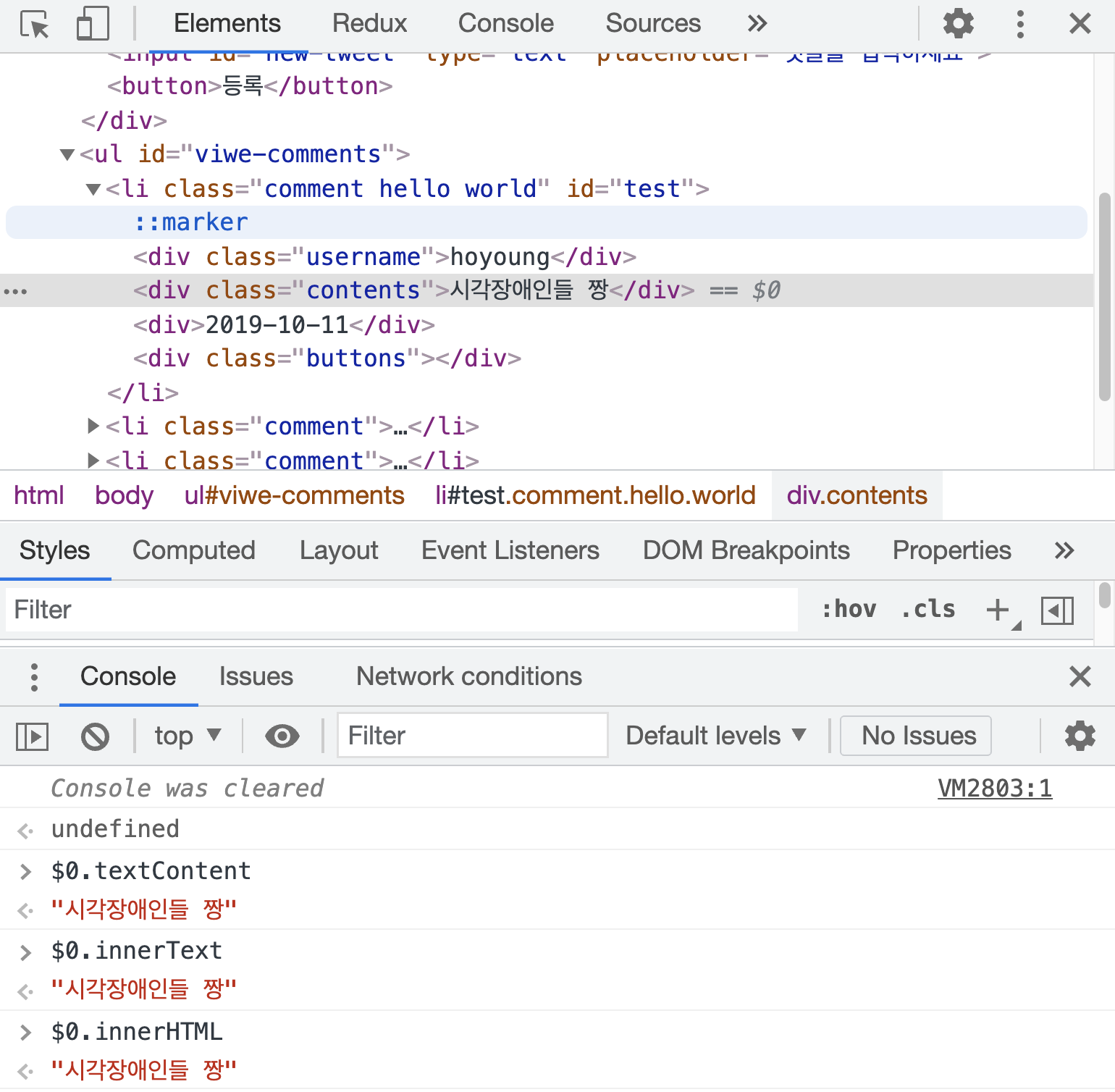Click ul#viwe-comments breadcrumb
1115x1092 pixels.
coord(294,495)
